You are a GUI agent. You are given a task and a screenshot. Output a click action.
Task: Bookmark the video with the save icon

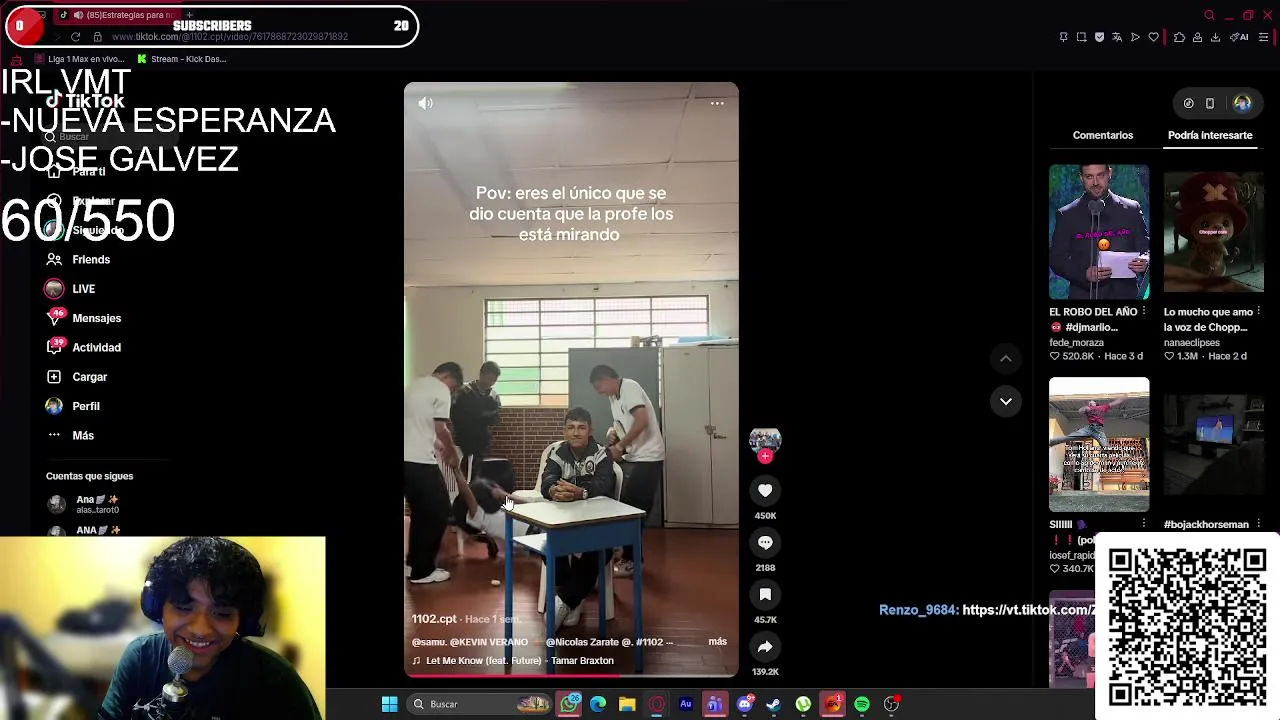click(x=765, y=594)
